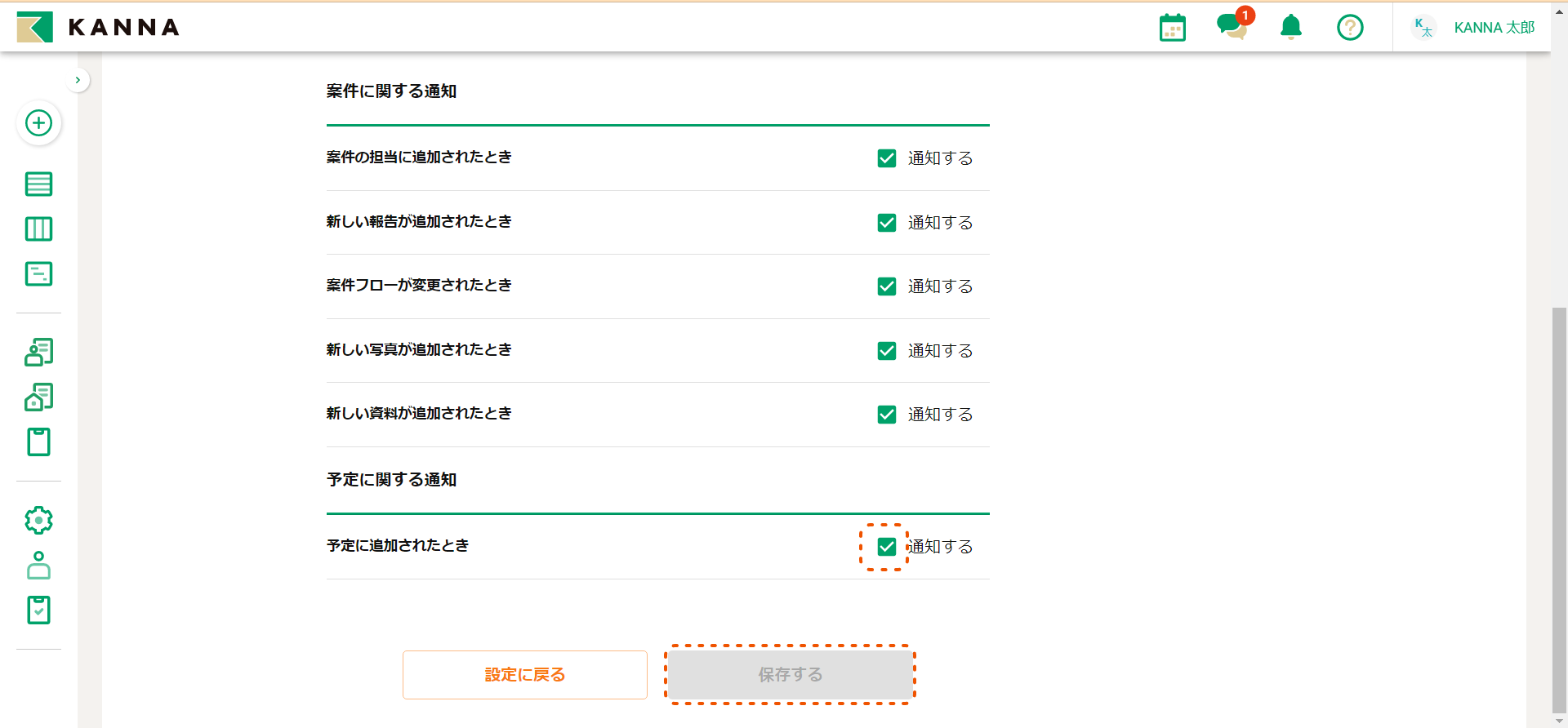Open chat messages with unread badge
Image resolution: width=1568 pixels, height=728 pixels.
(1232, 26)
